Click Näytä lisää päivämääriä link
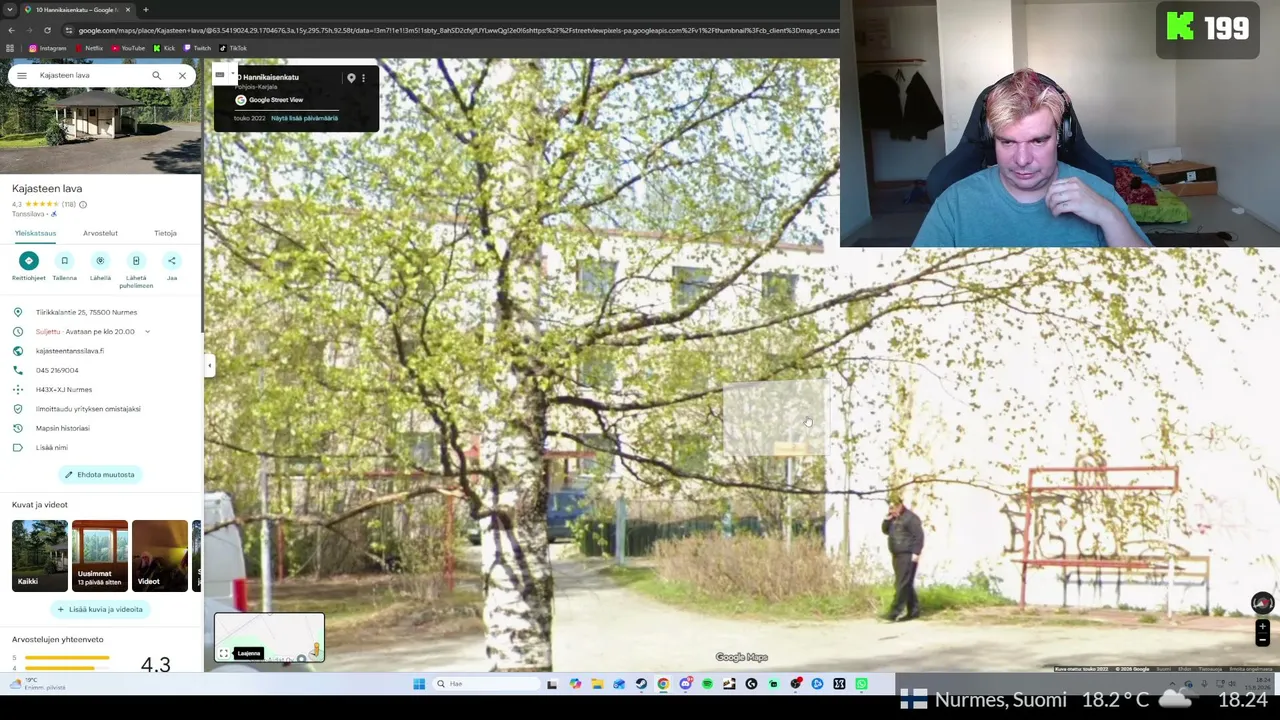Viewport: 1280px width, 720px height. tap(305, 118)
